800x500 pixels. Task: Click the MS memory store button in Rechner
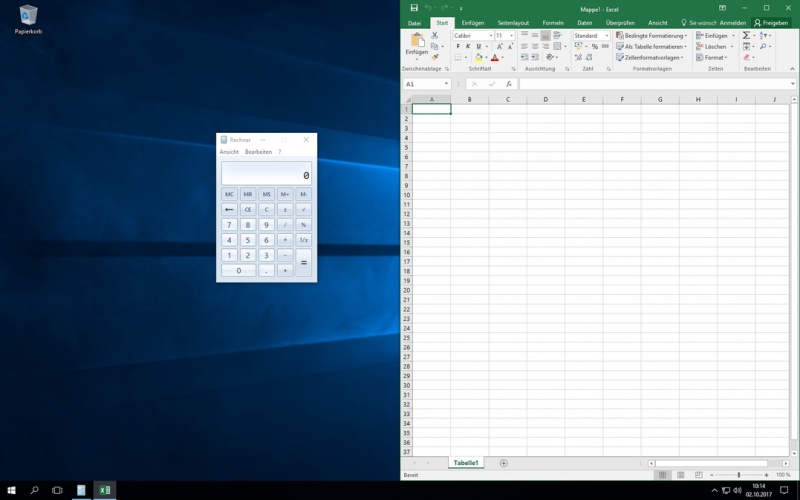(x=266, y=194)
